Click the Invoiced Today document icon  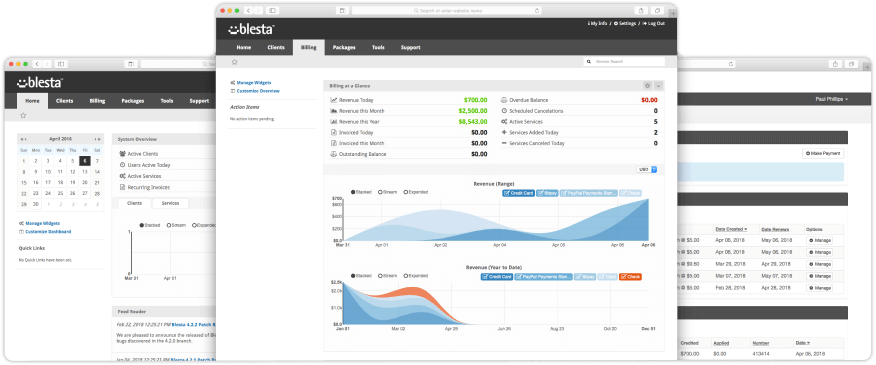334,132
